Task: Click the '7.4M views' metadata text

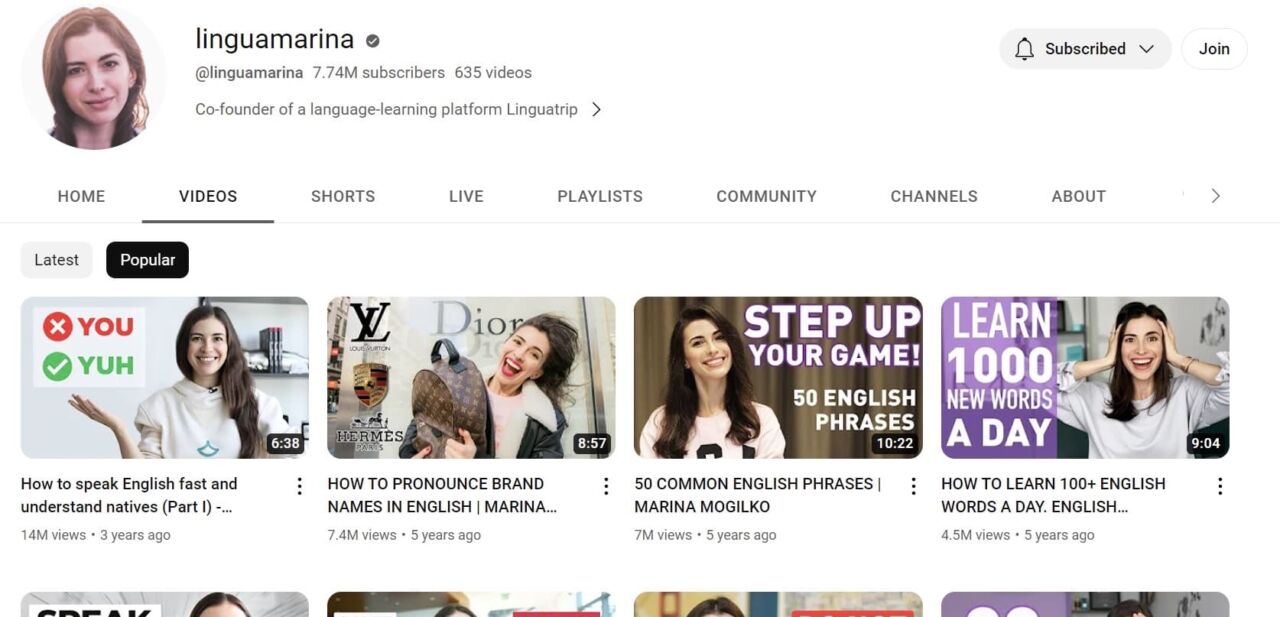Action: (362, 535)
